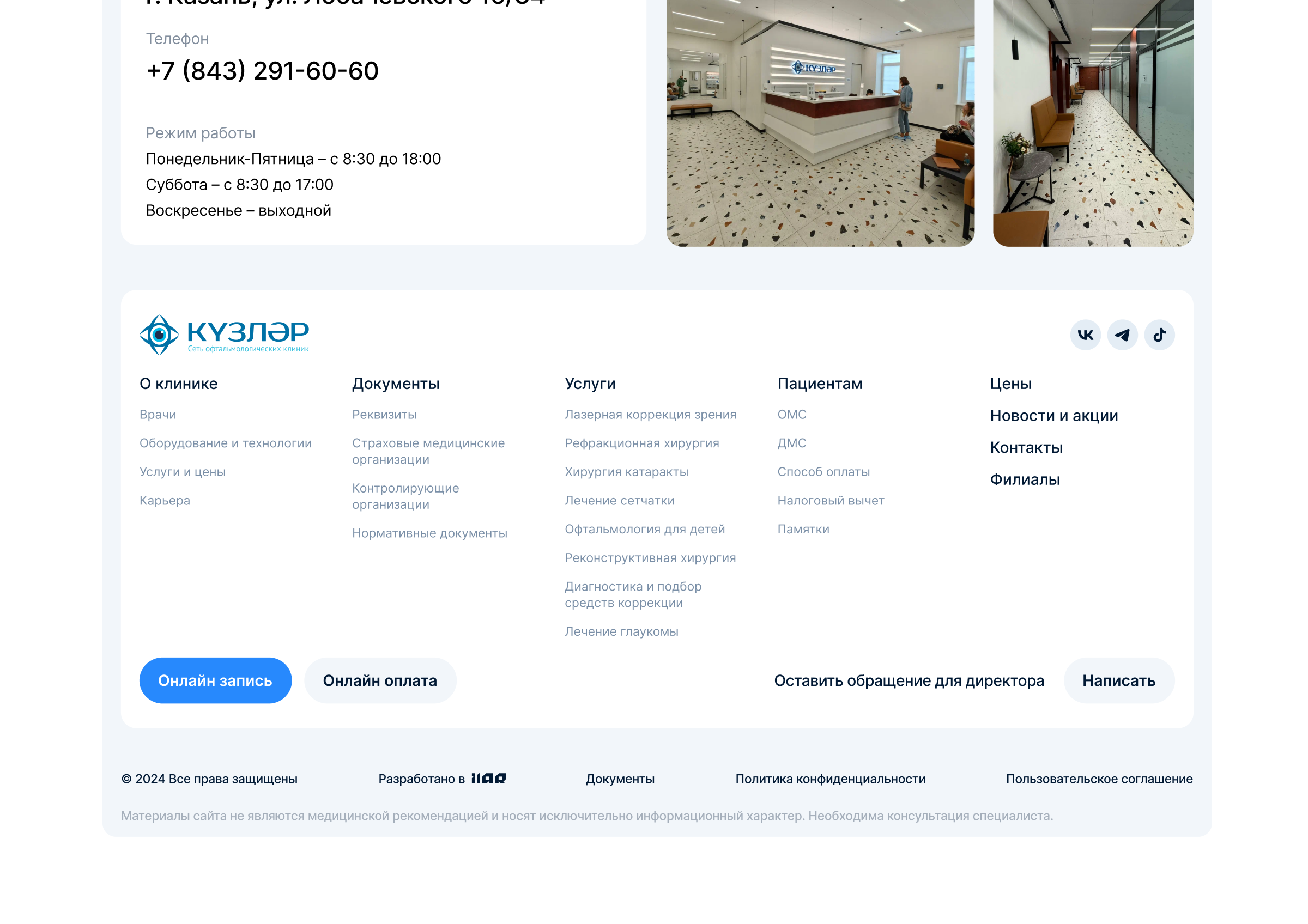Viewport: 1308px width, 924px height.
Task: Open the Пользовательское соглашение link
Action: coord(1099,779)
